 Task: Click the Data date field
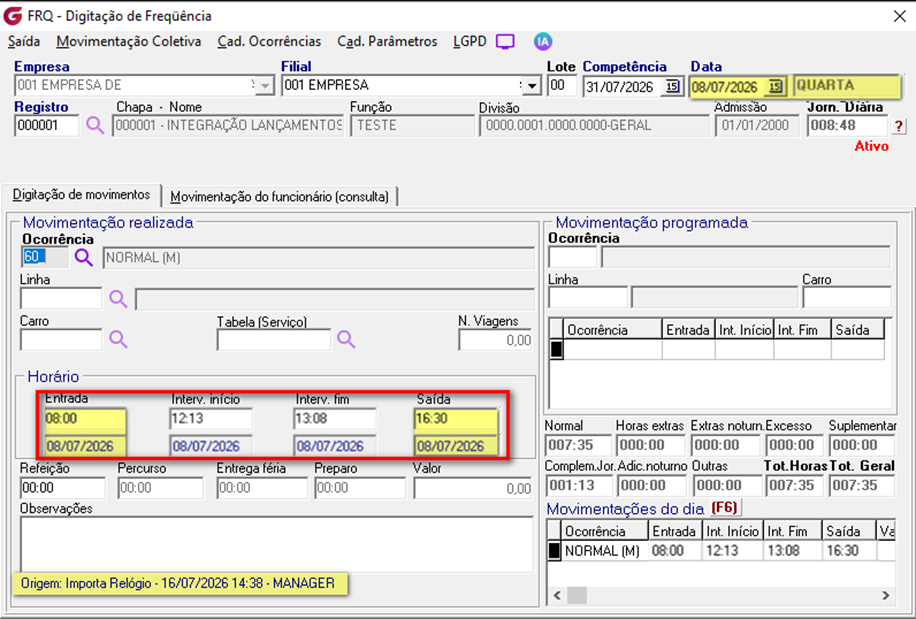pyautogui.click(x=728, y=86)
